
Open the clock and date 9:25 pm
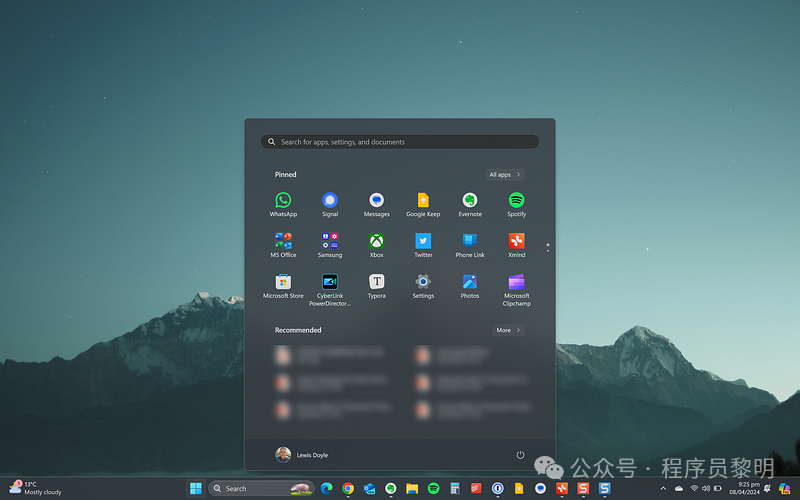pyautogui.click(x=744, y=488)
